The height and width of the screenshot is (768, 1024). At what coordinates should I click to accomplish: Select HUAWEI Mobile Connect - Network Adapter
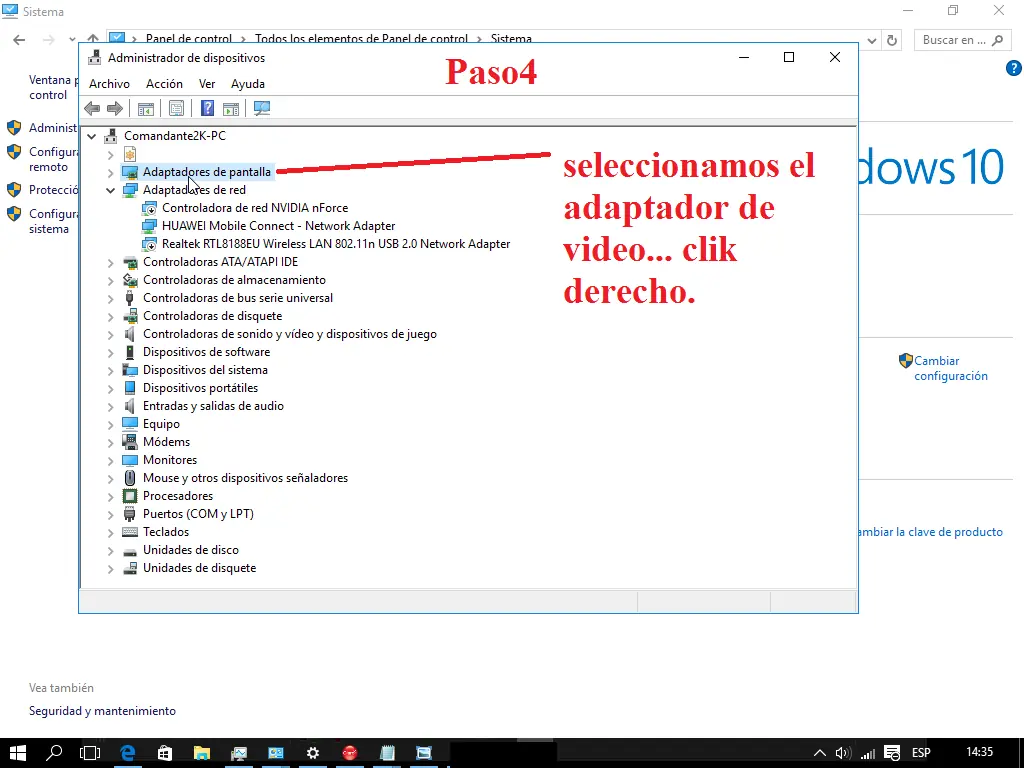coord(278,226)
